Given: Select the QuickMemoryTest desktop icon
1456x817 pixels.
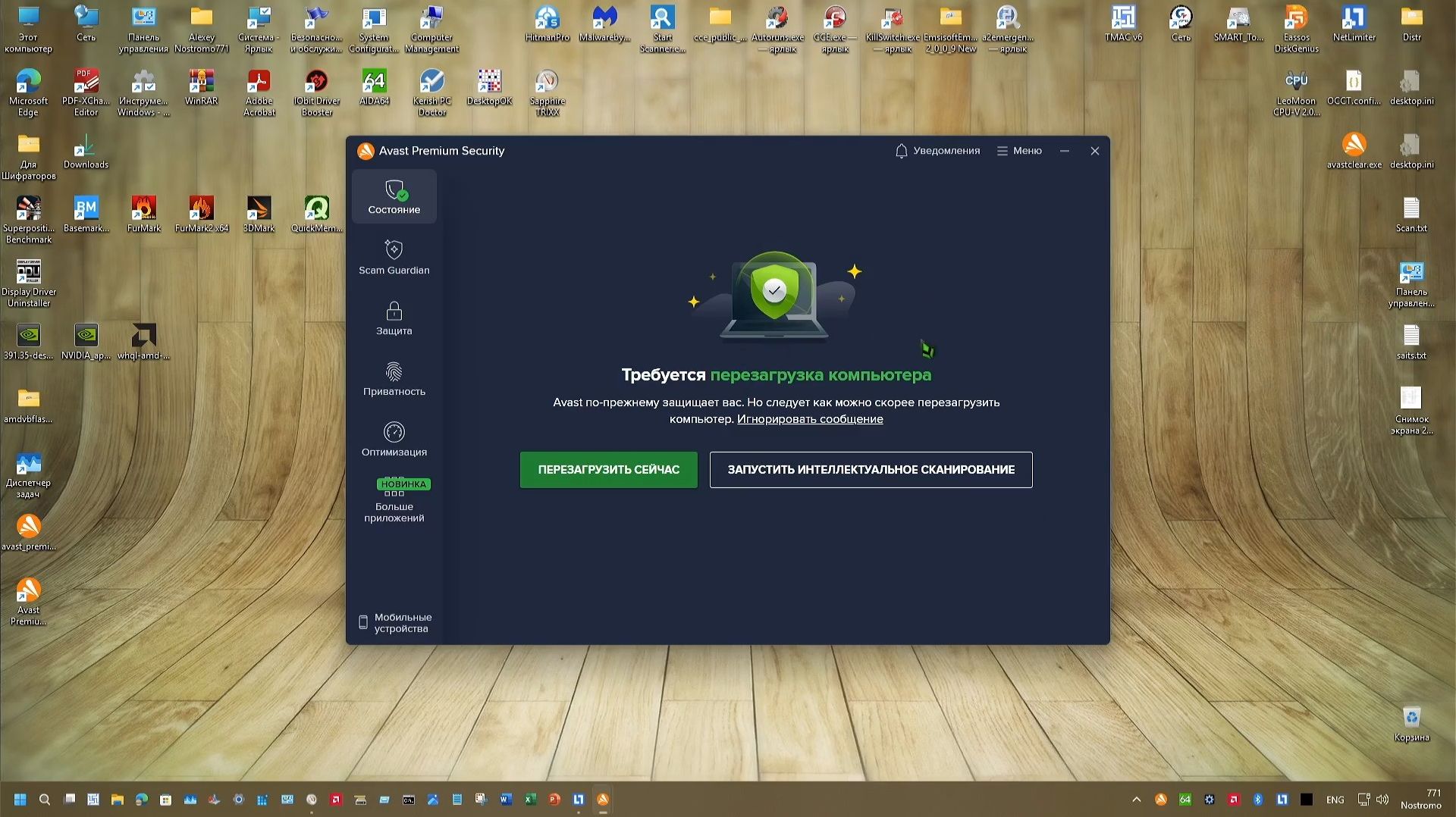Looking at the screenshot, I should pos(316,214).
